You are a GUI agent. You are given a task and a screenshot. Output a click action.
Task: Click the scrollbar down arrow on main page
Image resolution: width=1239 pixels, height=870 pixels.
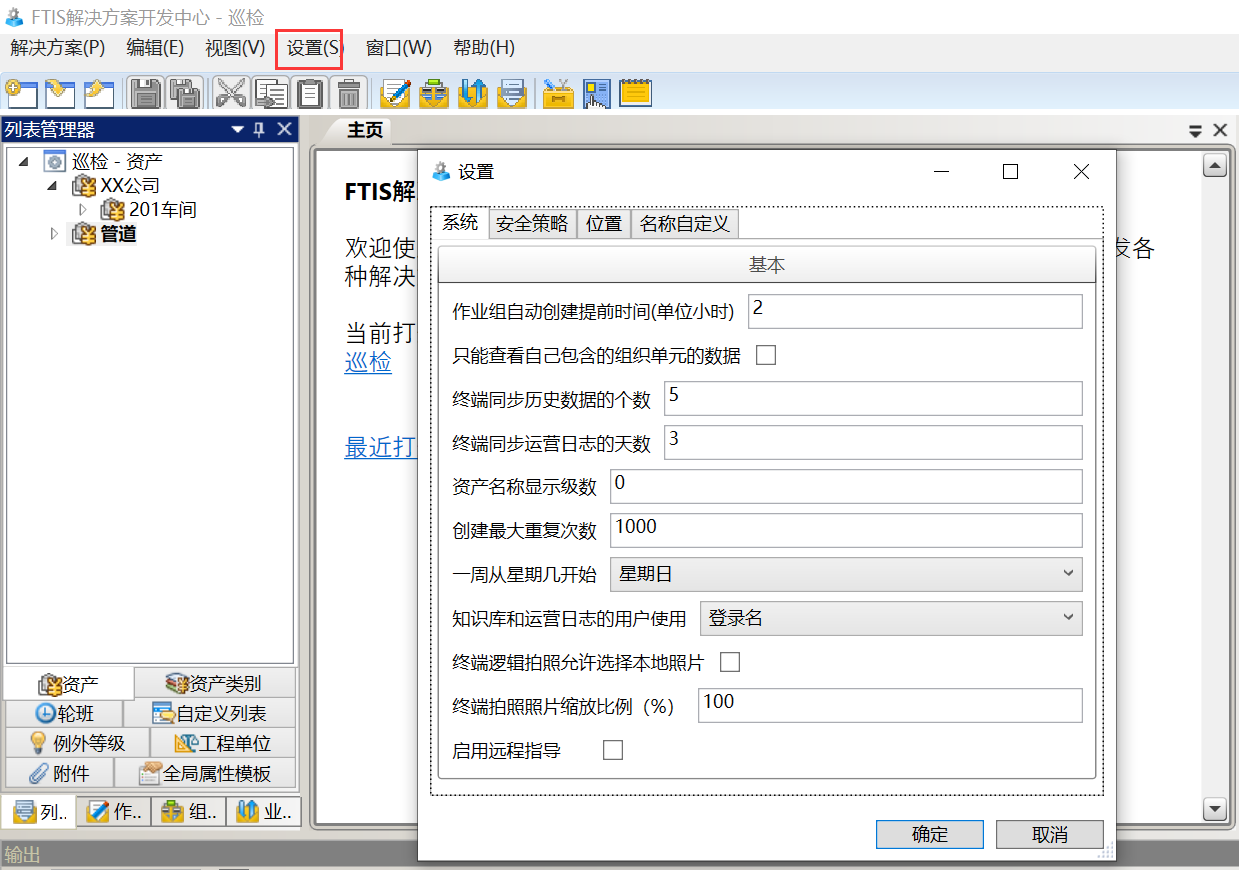(x=1215, y=808)
